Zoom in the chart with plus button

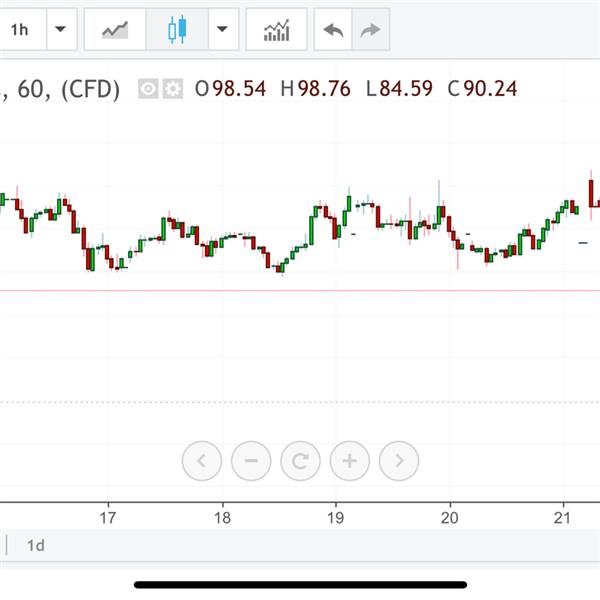[349, 461]
